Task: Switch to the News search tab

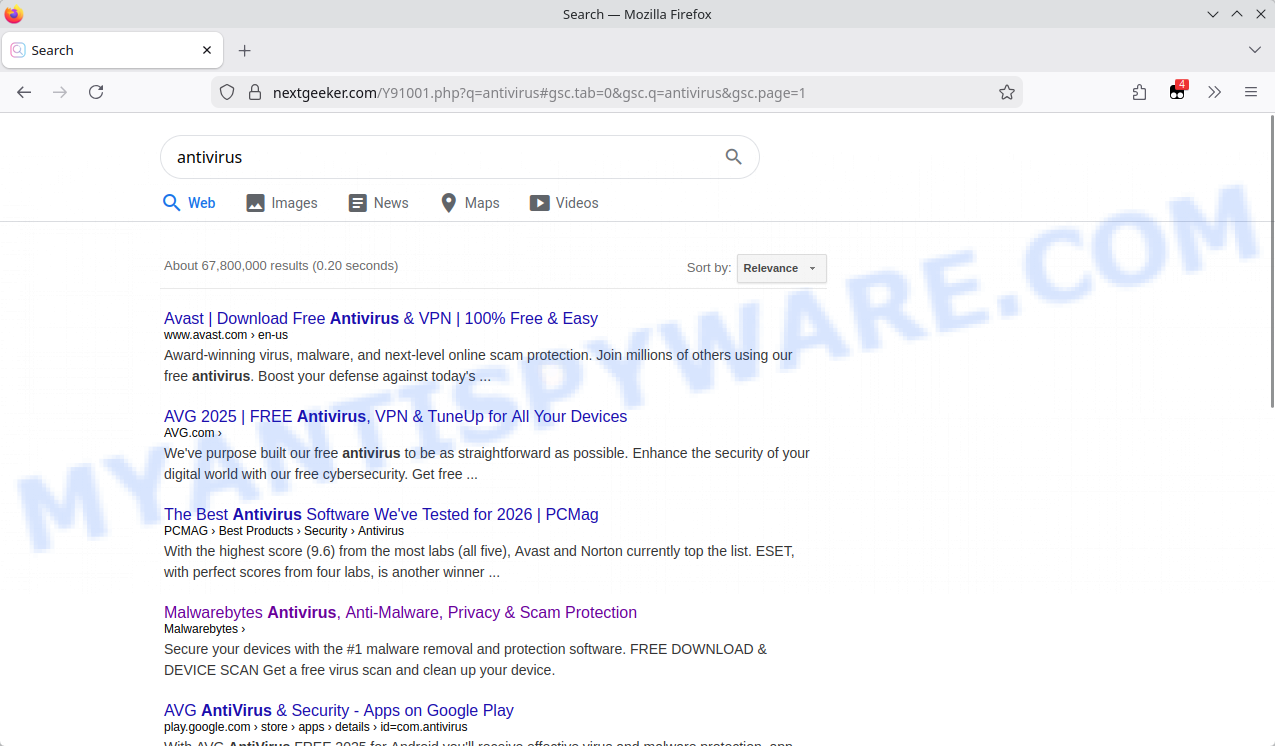Action: click(x=378, y=203)
